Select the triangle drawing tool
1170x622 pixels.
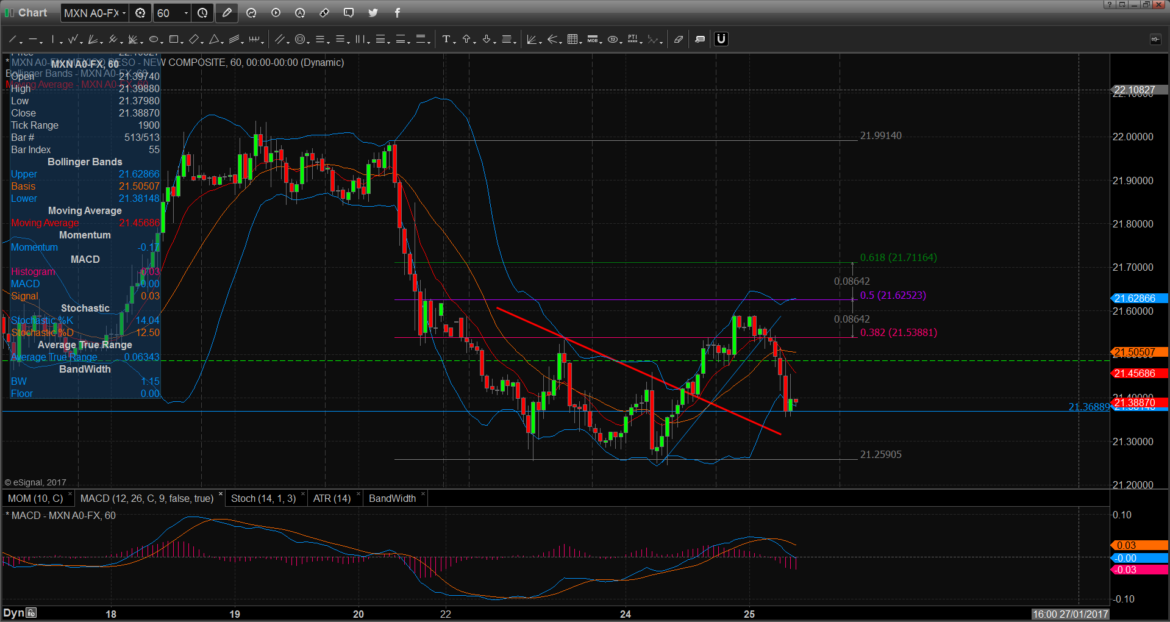click(213, 39)
